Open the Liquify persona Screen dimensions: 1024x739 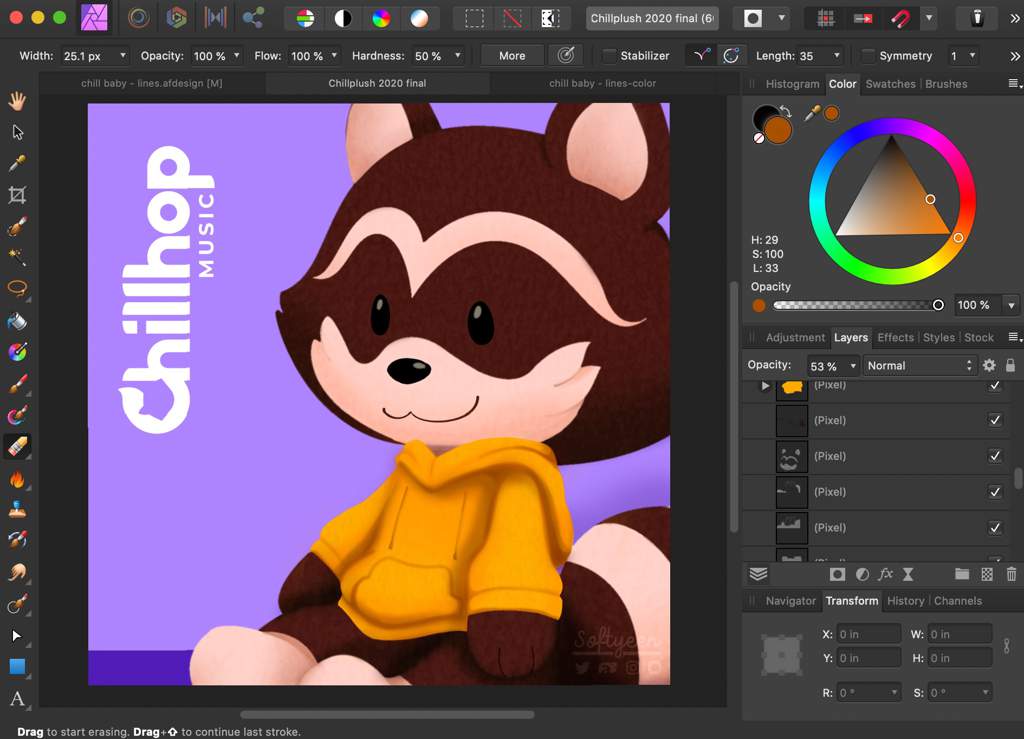tap(138, 18)
